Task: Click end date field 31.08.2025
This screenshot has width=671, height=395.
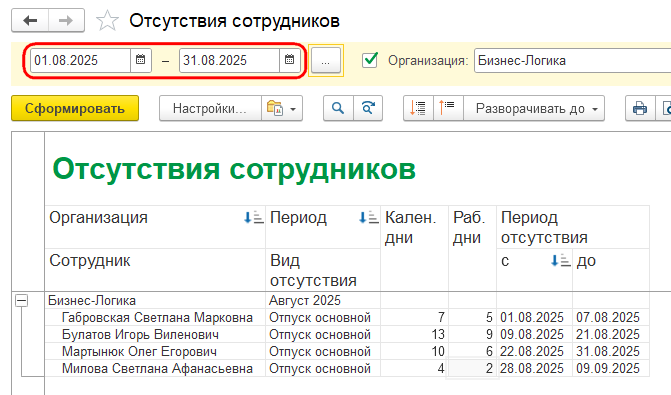Action: coord(229,60)
